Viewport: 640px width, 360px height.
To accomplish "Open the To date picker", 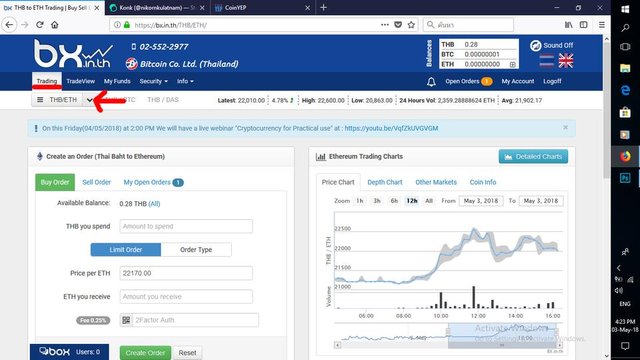I will point(541,201).
